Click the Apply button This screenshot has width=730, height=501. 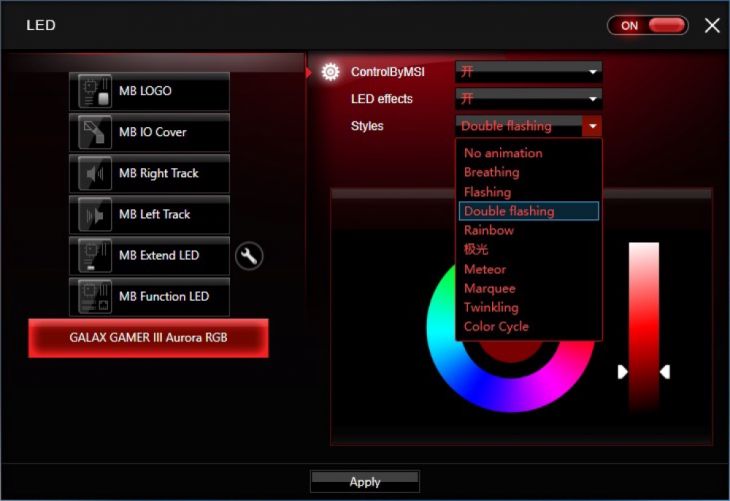(x=365, y=481)
